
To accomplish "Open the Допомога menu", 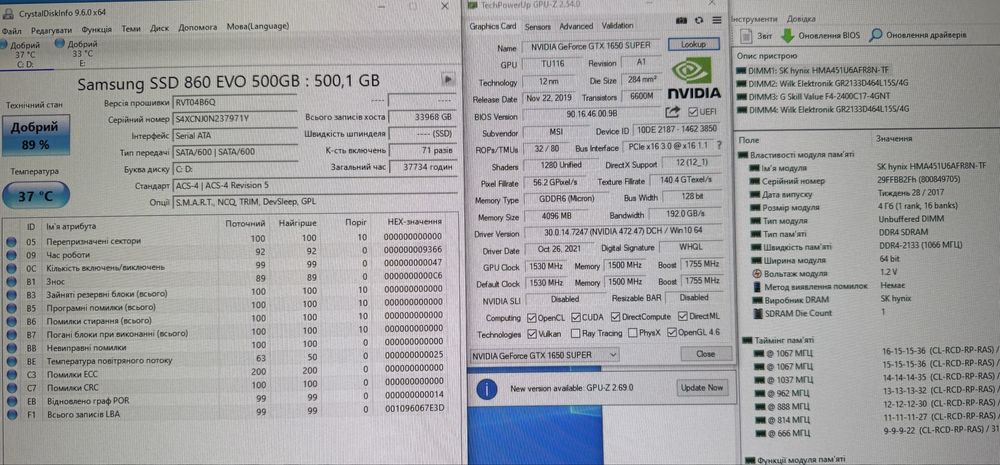I will click(x=198, y=27).
